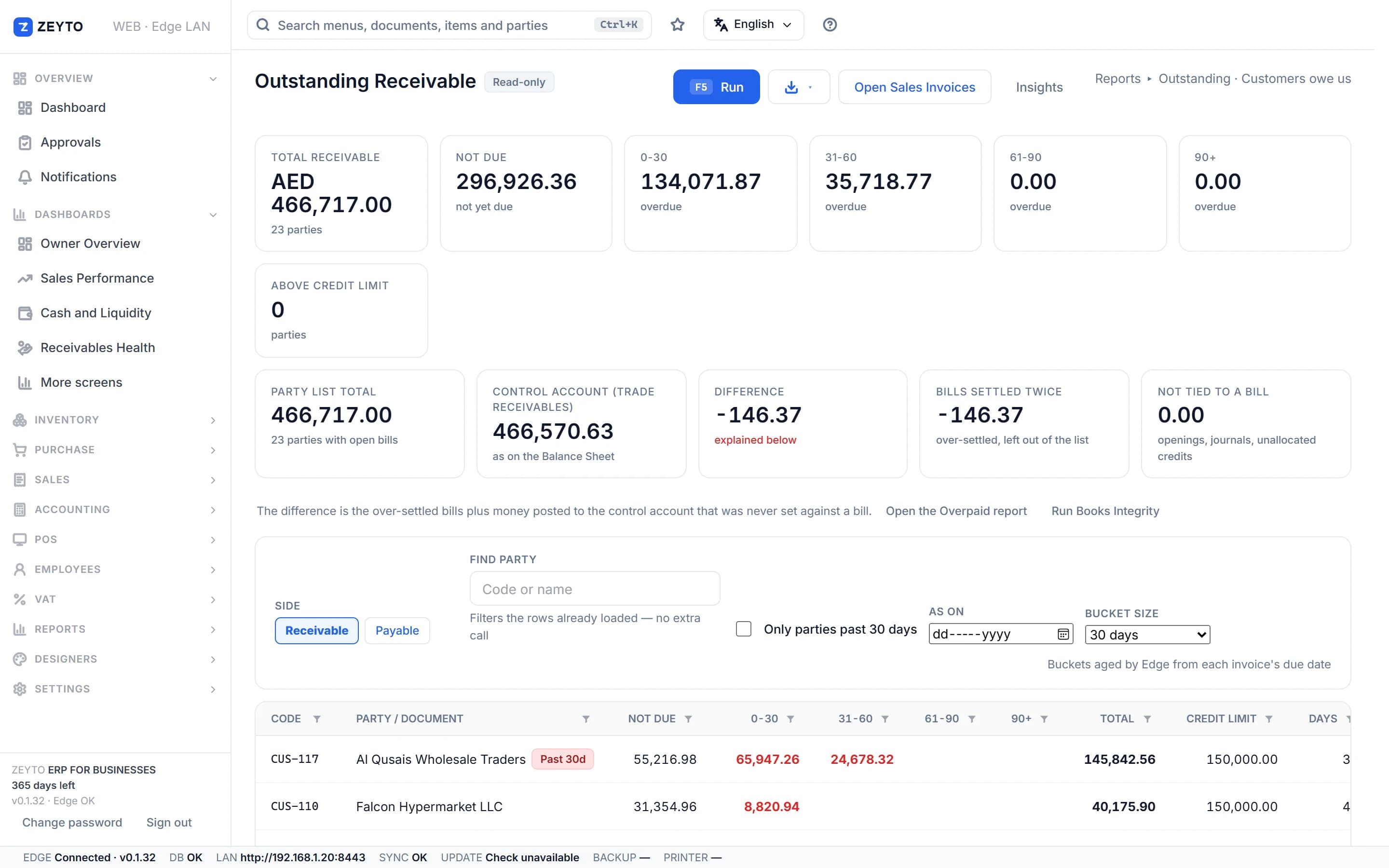Expand the REPORTS menu
Screen dimensions: 1389x868
pyautogui.click(x=115, y=629)
